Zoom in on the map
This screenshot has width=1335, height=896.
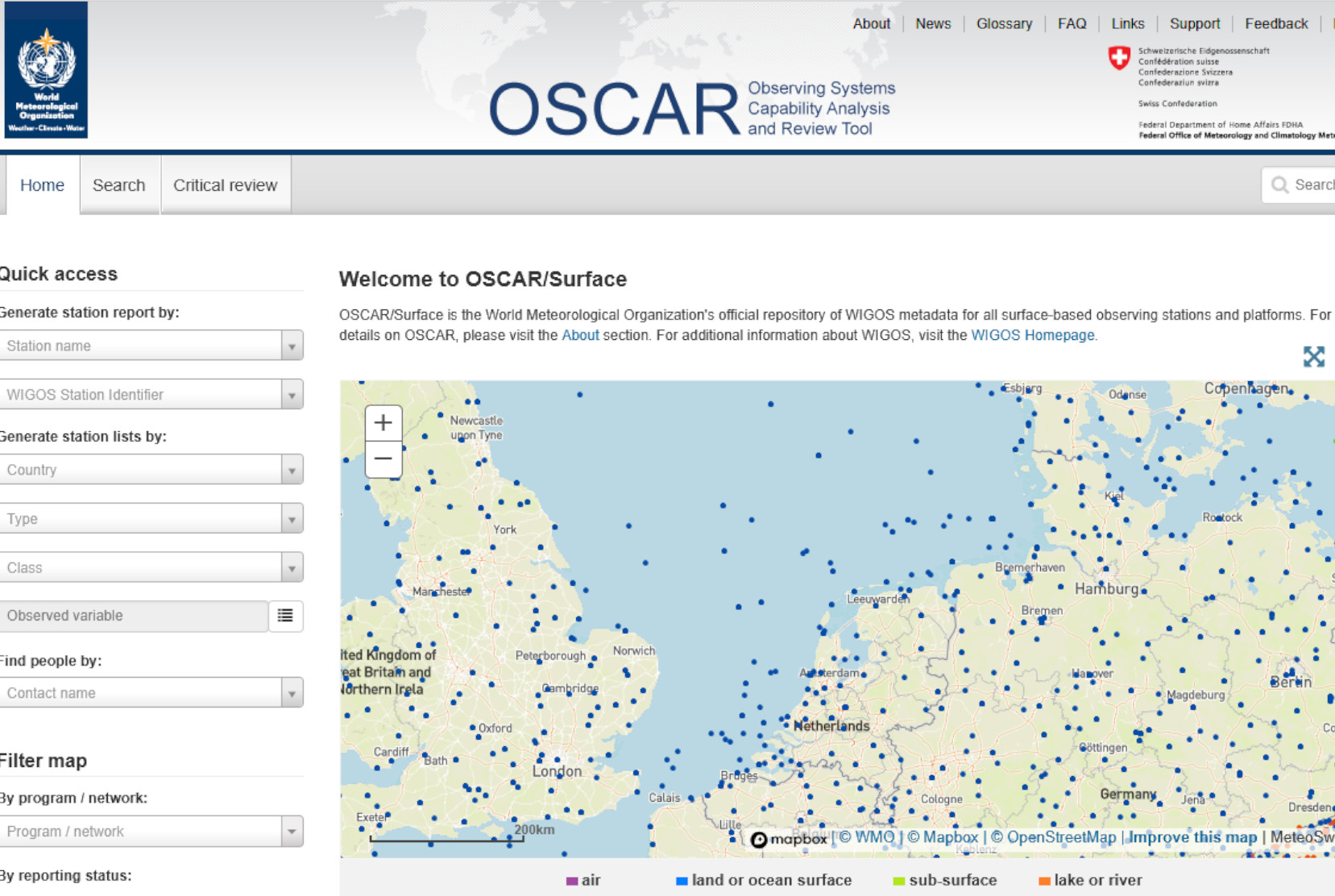[384, 422]
